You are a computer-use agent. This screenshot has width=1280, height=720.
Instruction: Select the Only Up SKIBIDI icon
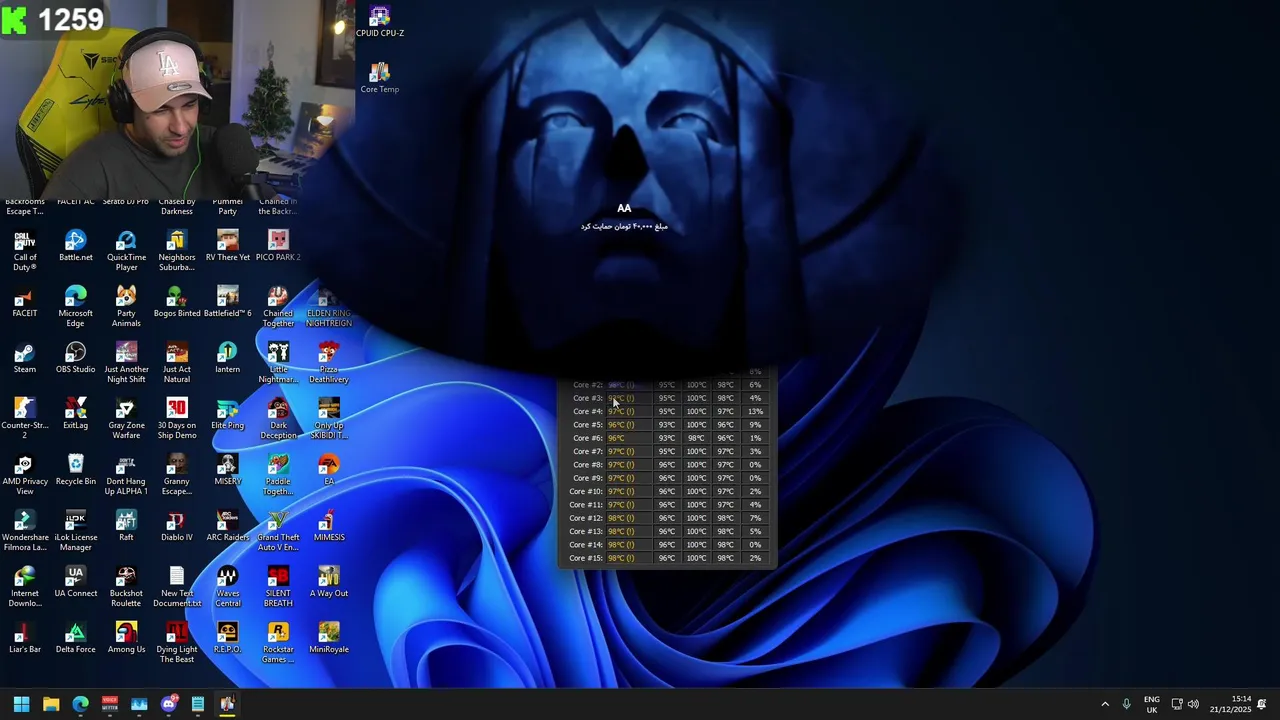(x=329, y=419)
